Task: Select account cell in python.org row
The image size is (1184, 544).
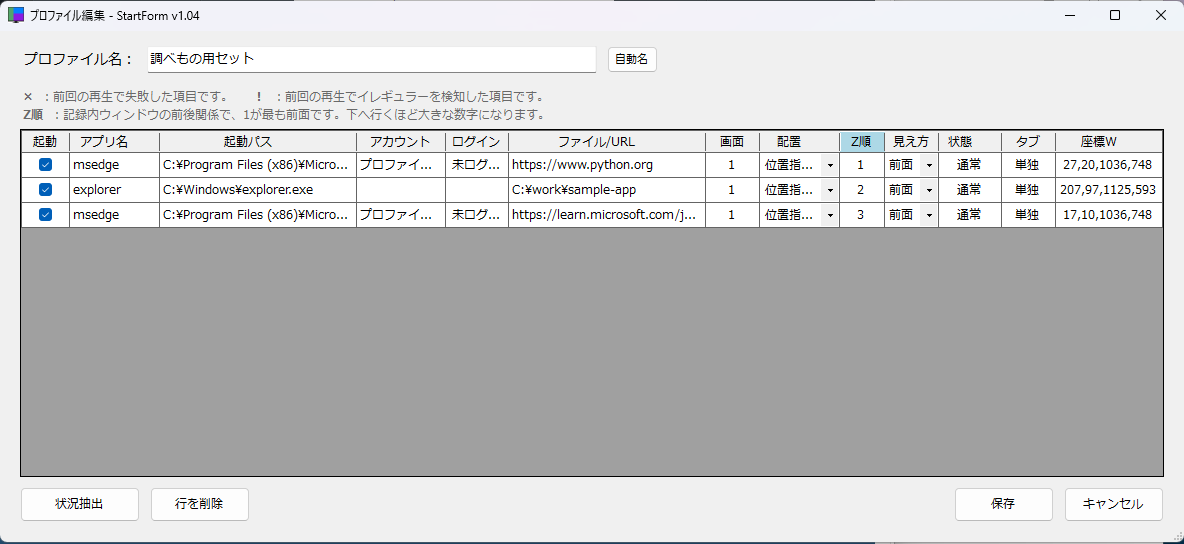Action: click(401, 165)
